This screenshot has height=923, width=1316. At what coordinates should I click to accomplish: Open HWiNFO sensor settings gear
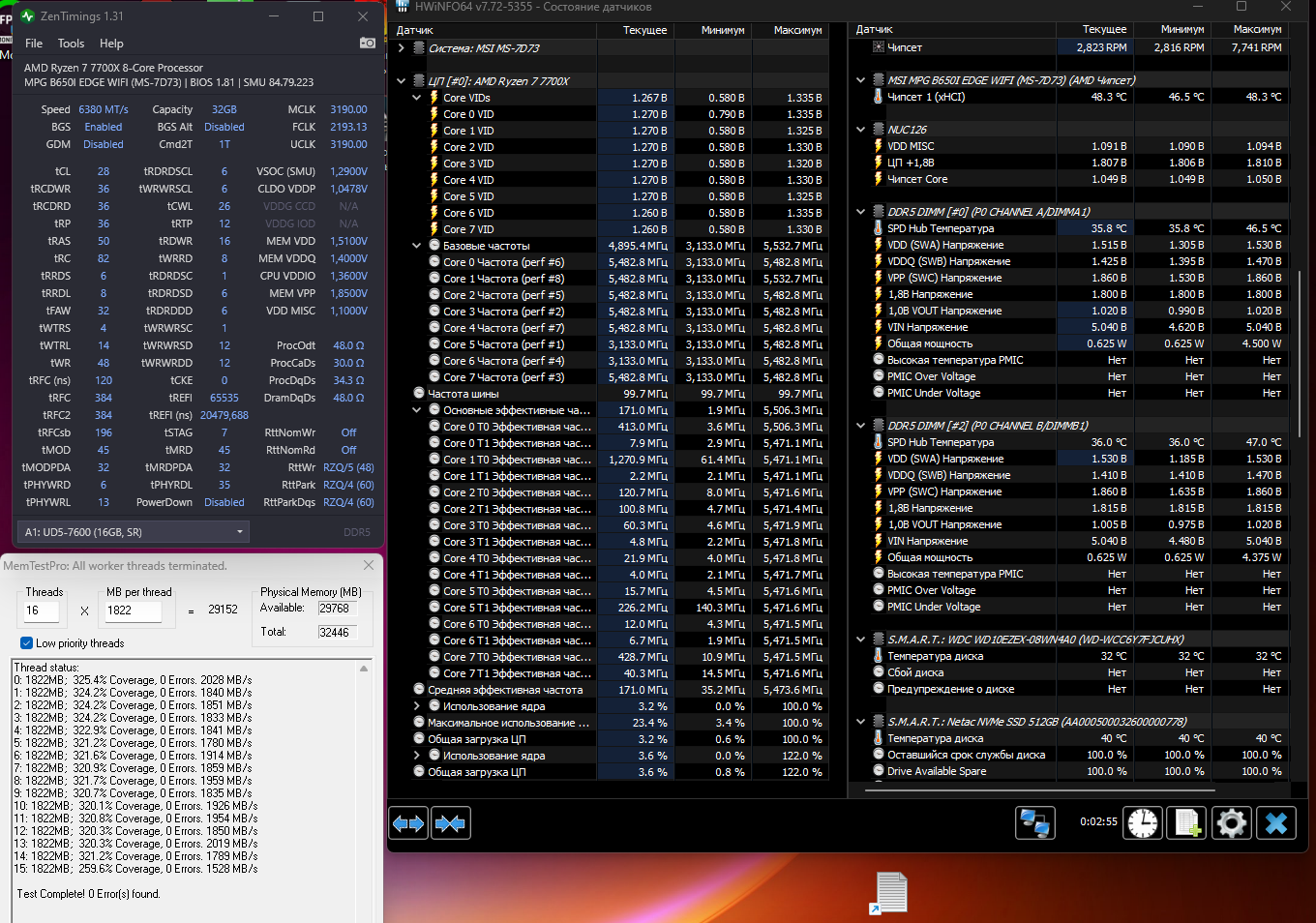[1231, 823]
